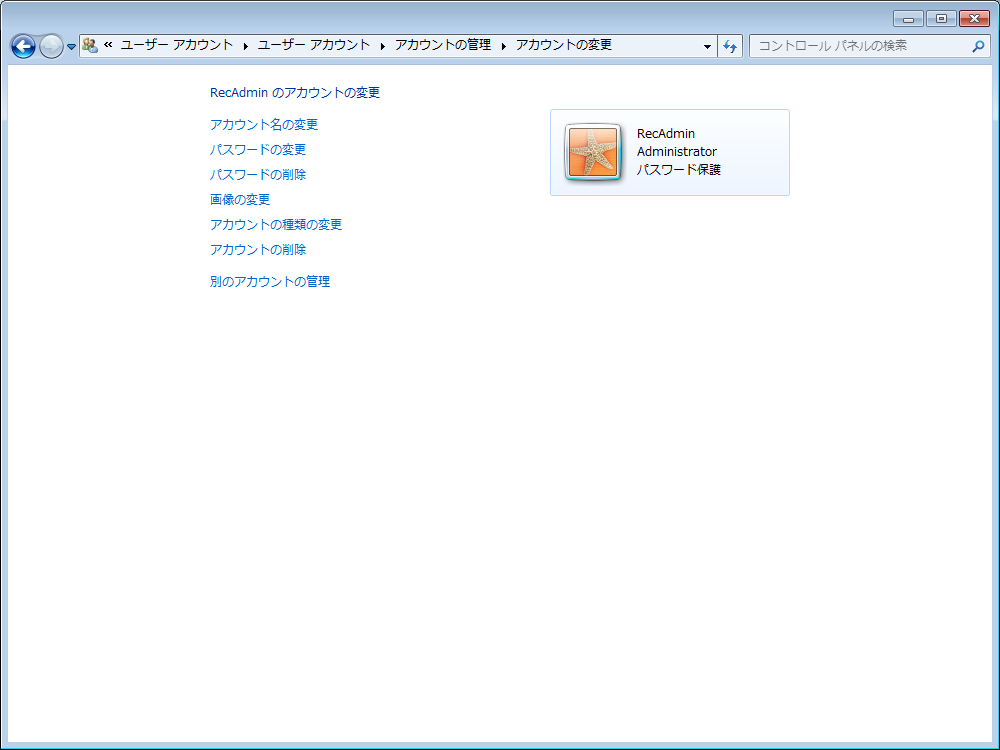Choose the アカウントの削除 link
This screenshot has width=1000, height=750.
(x=258, y=250)
